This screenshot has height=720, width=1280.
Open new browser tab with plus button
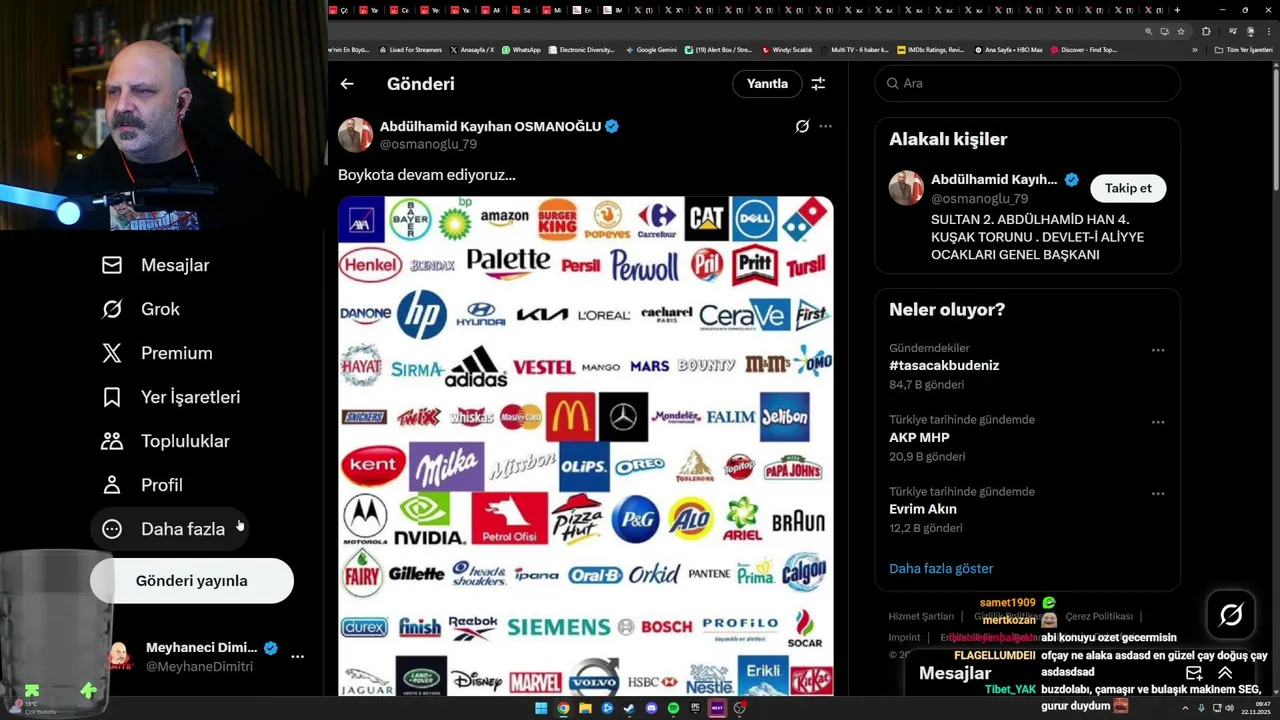[x=1177, y=10]
